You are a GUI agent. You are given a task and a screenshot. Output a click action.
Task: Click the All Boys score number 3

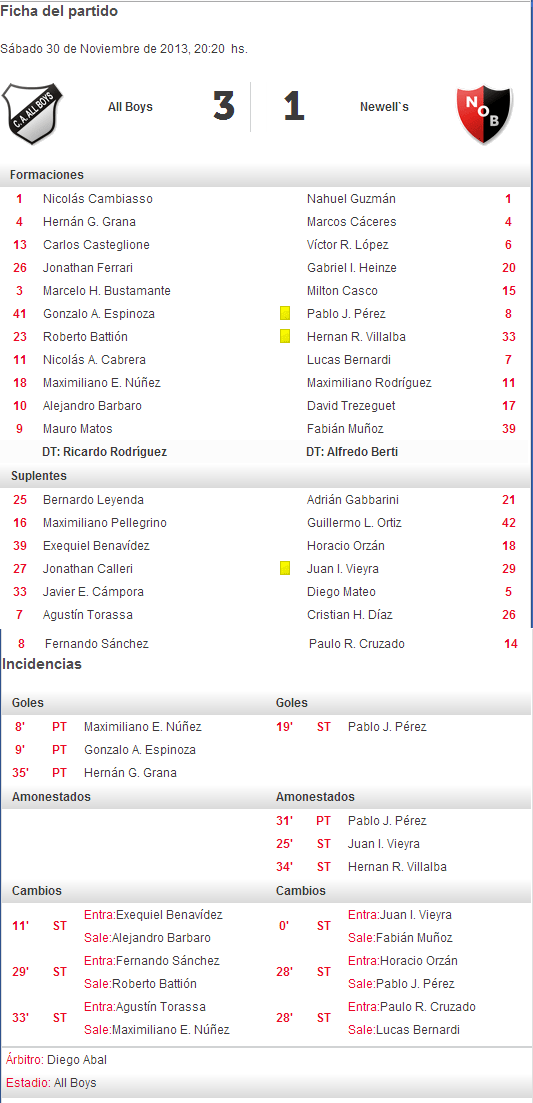(x=224, y=108)
